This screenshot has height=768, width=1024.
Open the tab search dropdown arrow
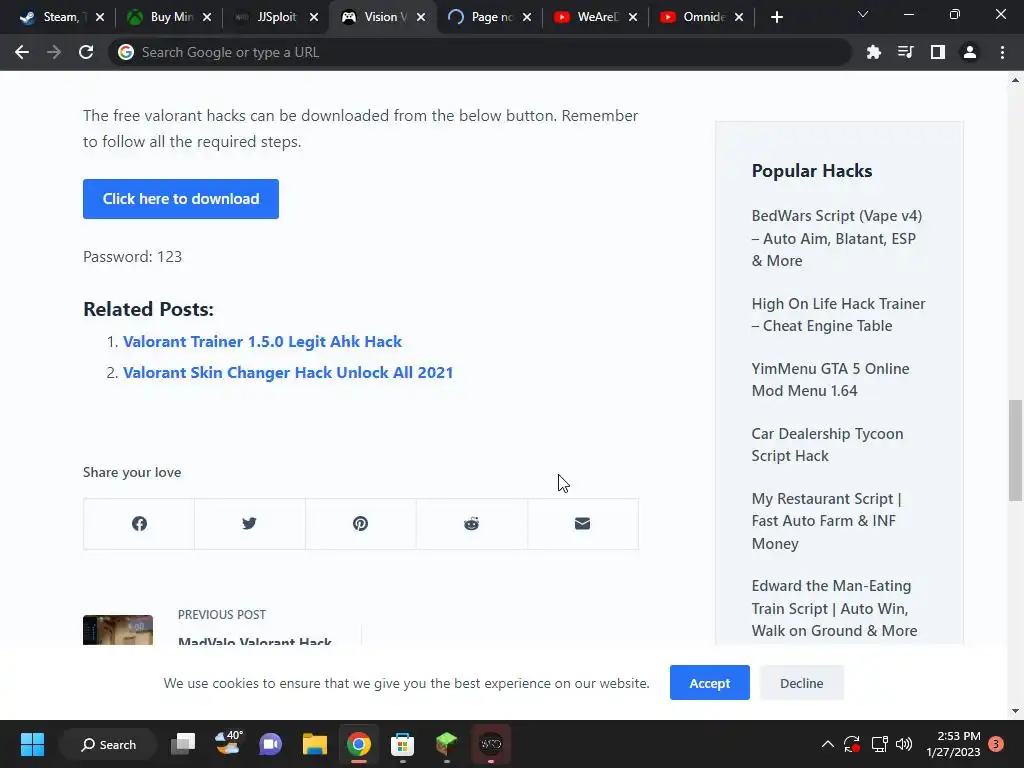pos(863,14)
